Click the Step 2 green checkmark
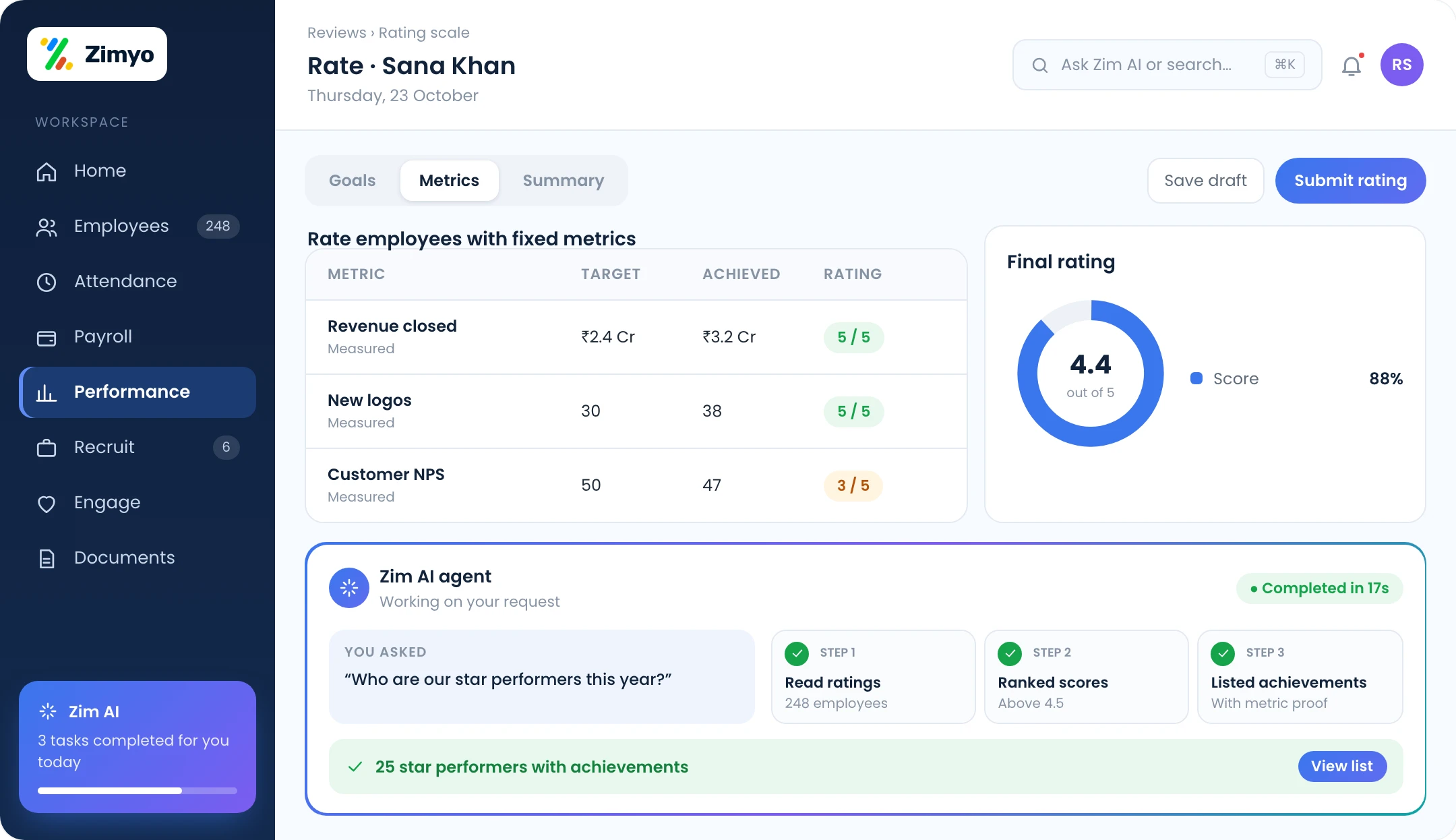This screenshot has width=1456, height=840. [1010, 653]
